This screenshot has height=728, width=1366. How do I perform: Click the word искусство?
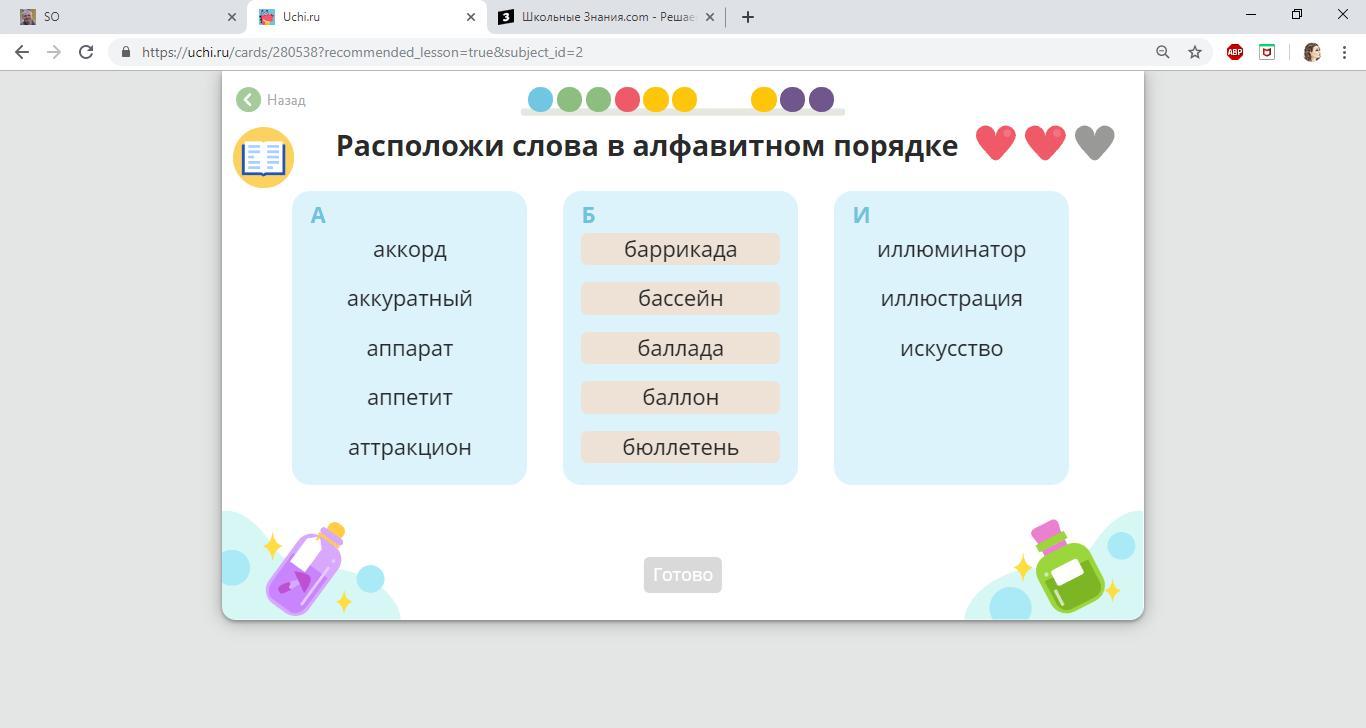(x=951, y=349)
